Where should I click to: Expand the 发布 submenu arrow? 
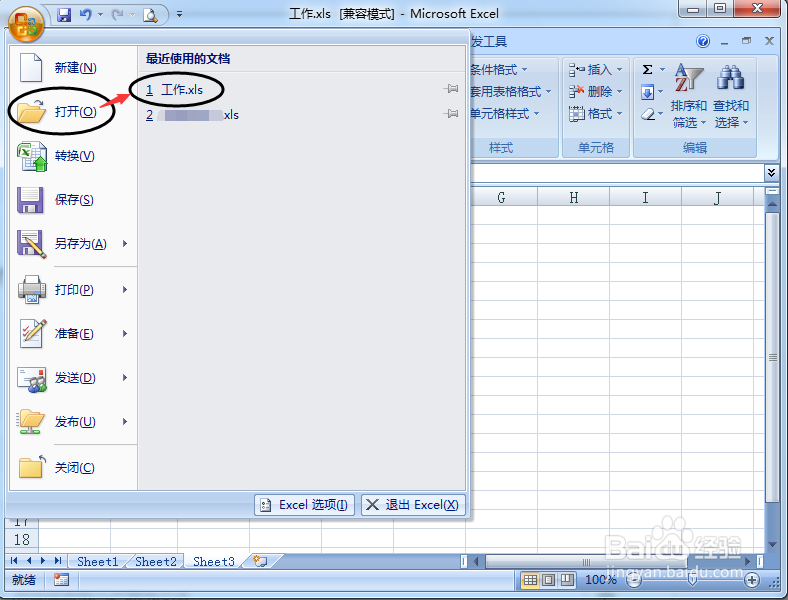pyautogui.click(x=125, y=422)
